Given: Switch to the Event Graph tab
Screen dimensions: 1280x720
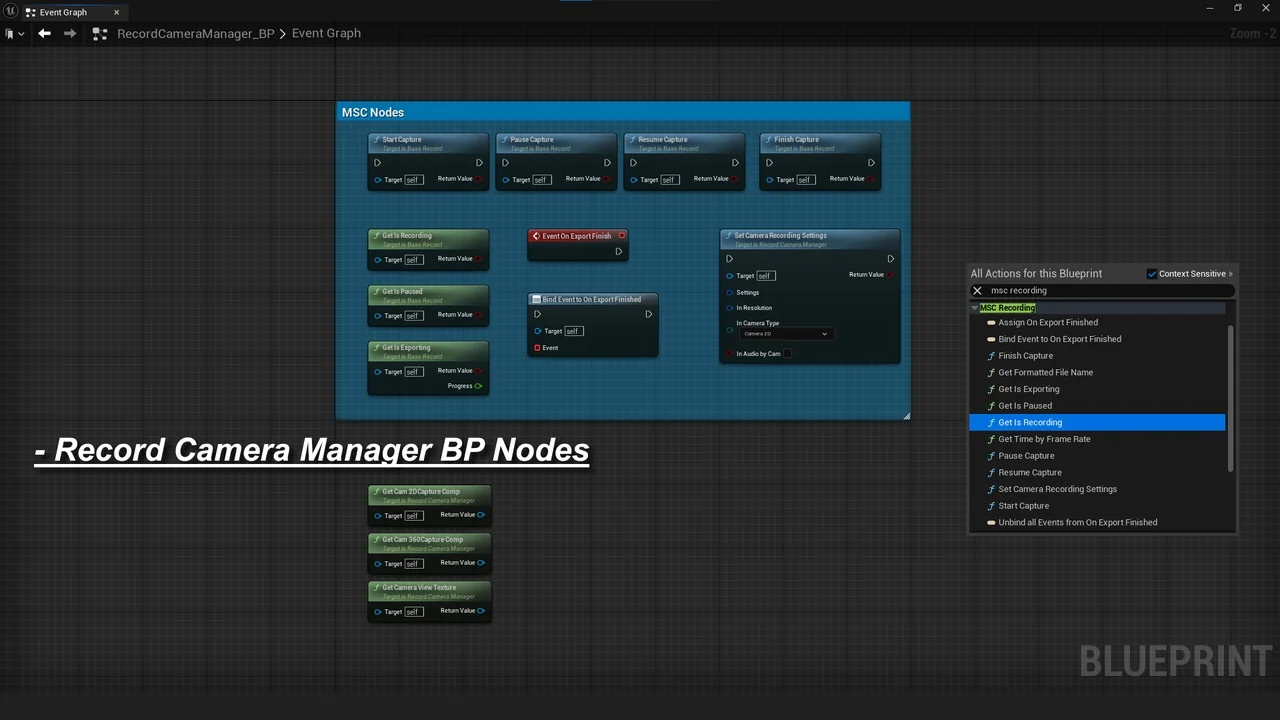Looking at the screenshot, I should [63, 12].
